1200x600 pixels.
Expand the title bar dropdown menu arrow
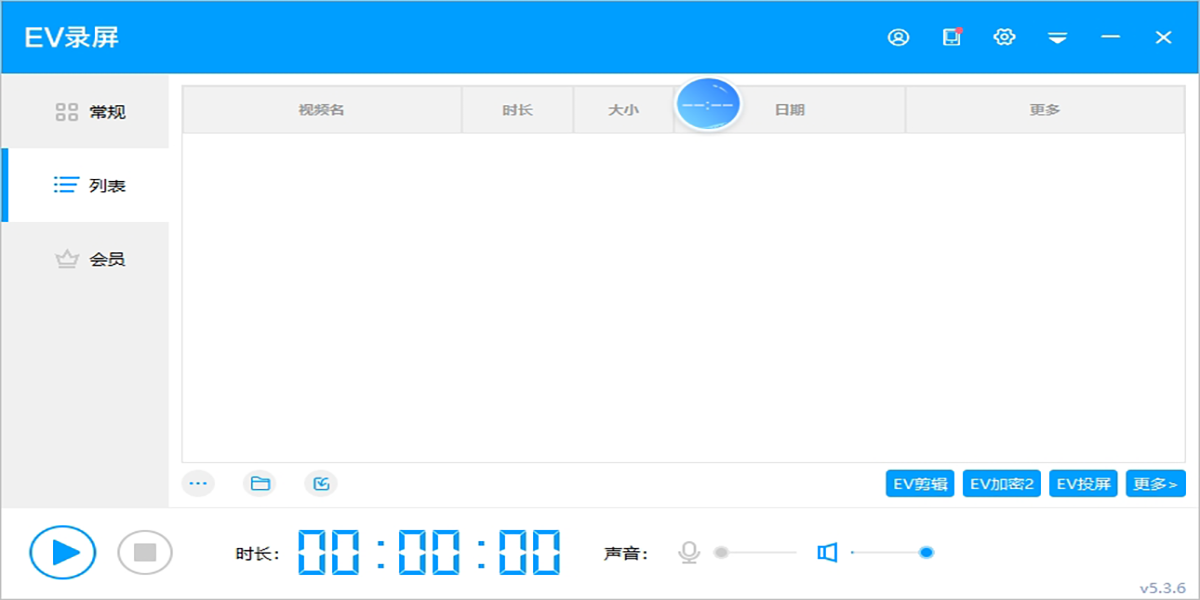coord(1057,38)
